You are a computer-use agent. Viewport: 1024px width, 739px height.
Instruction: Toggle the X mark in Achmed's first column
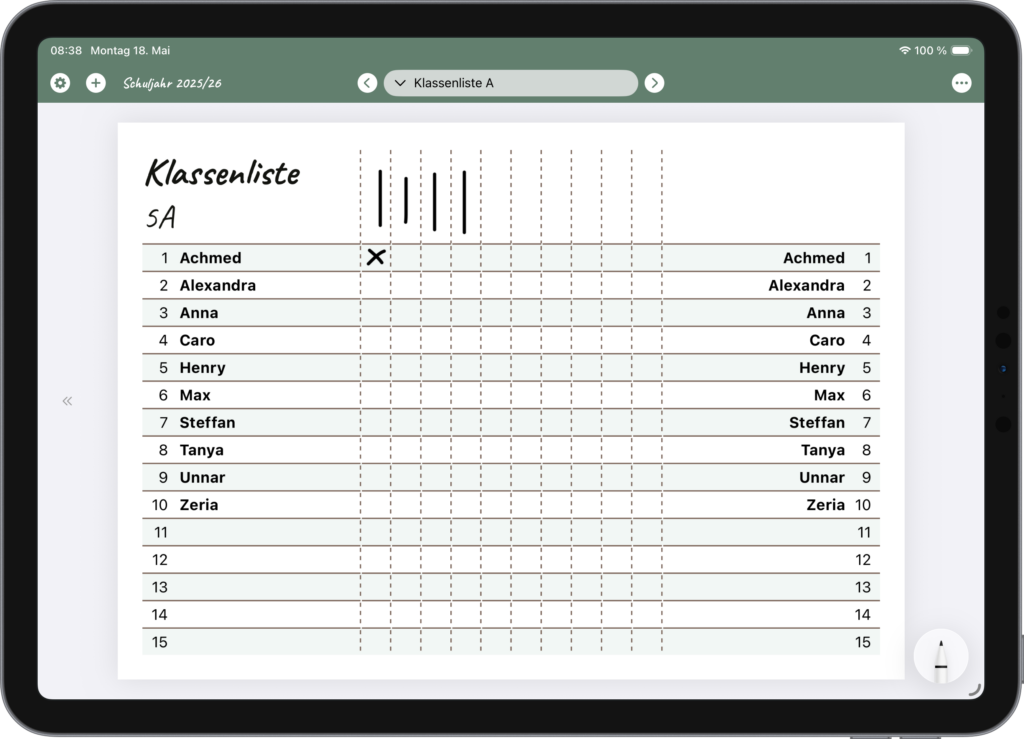point(376,257)
